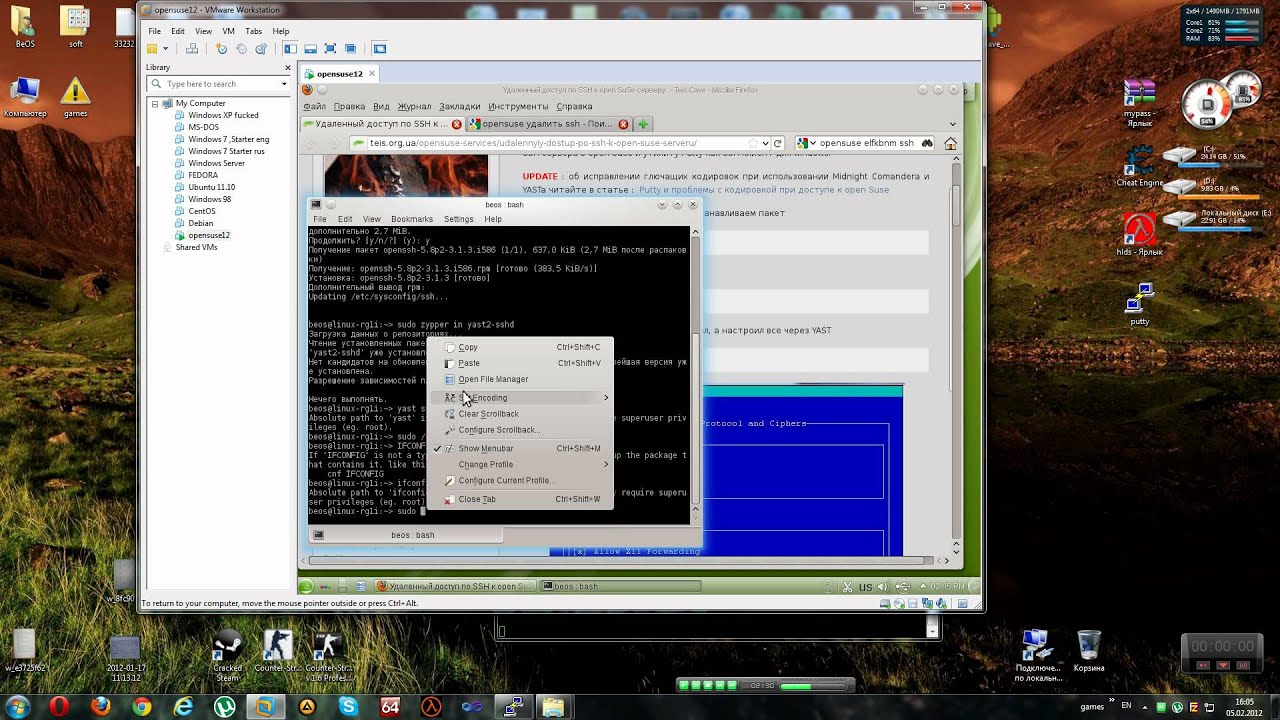Open the snapshot manager toolbar icon
This screenshot has height=720, width=1280.
pyautogui.click(x=261, y=49)
